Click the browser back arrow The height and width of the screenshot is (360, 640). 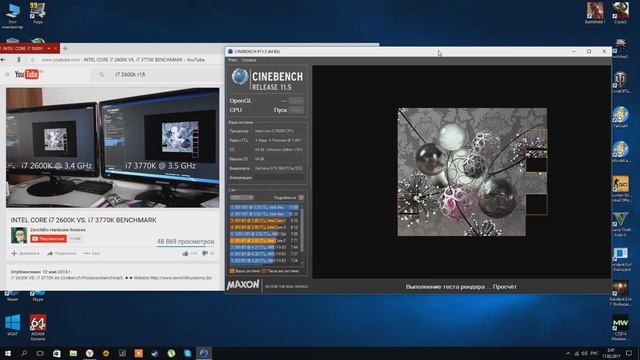tap(3, 60)
